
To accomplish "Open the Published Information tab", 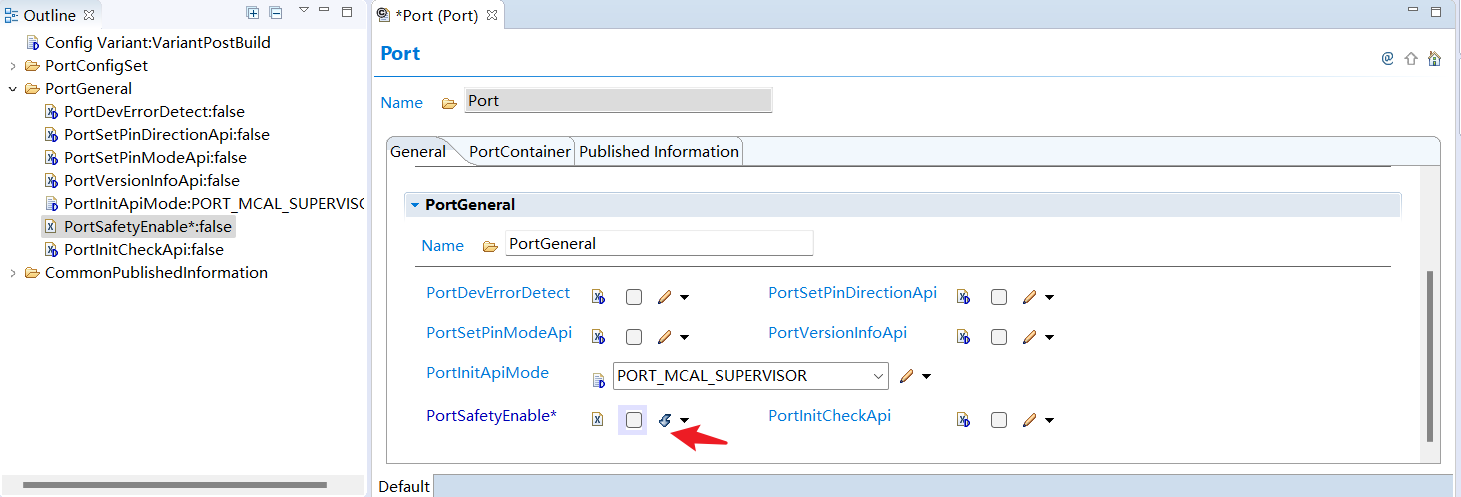I will click(659, 152).
